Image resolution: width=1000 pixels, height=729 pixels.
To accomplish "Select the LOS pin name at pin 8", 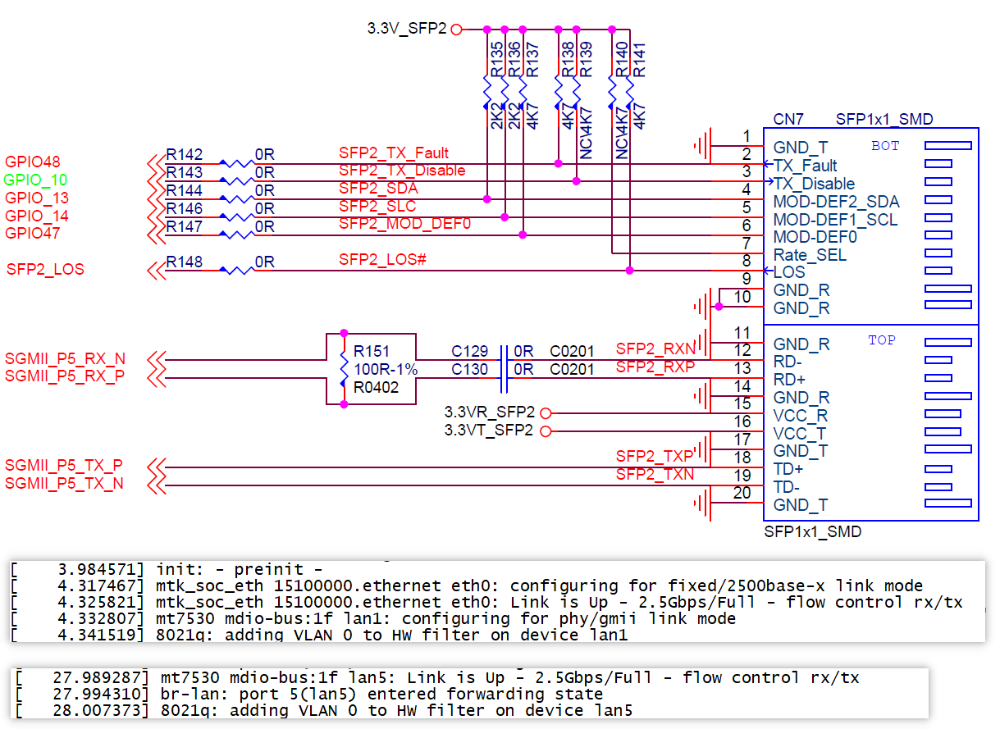I will click(x=789, y=272).
